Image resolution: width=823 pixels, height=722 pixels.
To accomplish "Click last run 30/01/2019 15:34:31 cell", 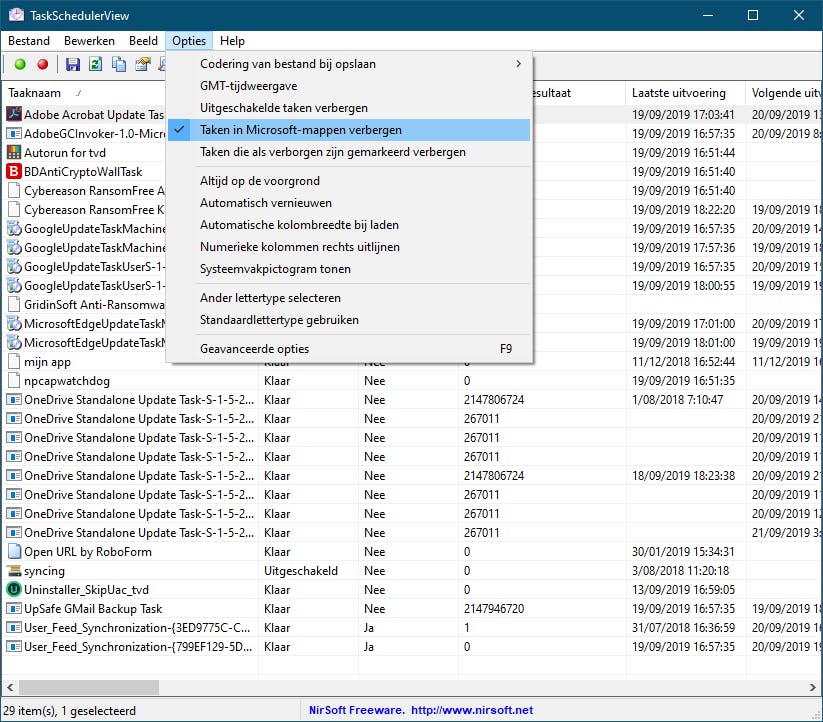I will 683,551.
